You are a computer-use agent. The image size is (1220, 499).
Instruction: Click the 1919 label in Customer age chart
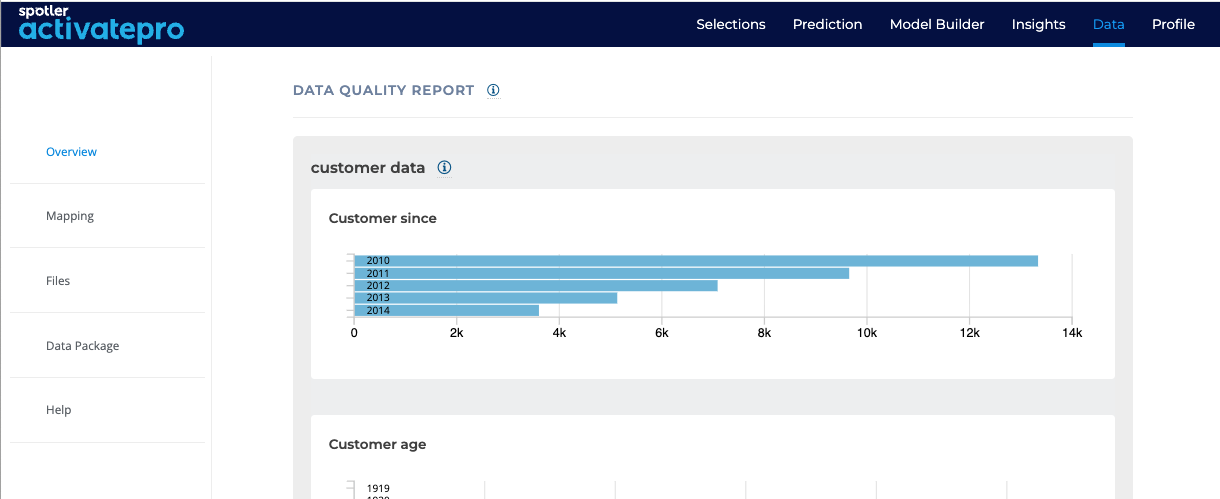pyautogui.click(x=378, y=488)
